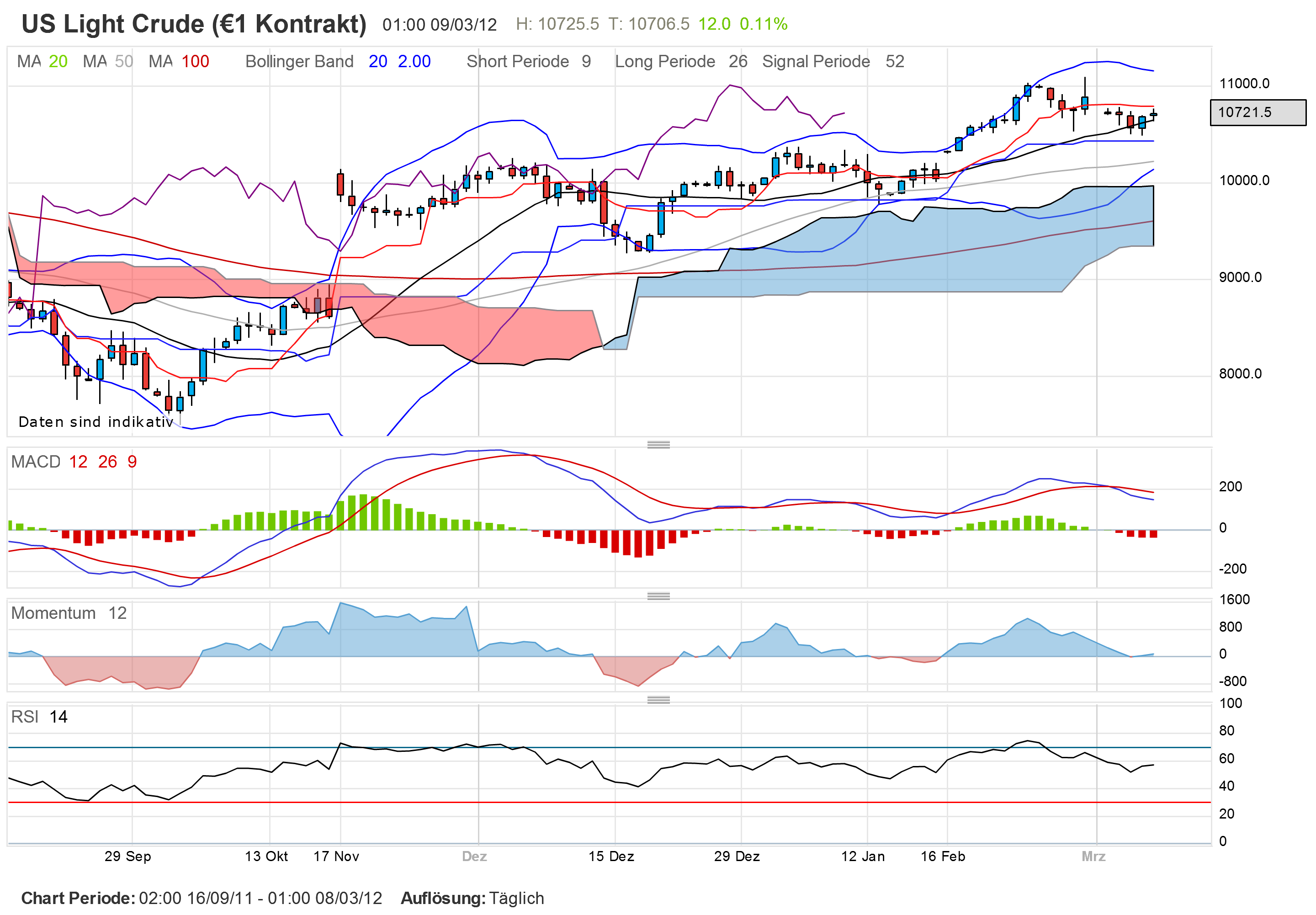Open the Signal Periode value 52 selector
Viewport: 1316px width, 915px height.
(x=894, y=61)
